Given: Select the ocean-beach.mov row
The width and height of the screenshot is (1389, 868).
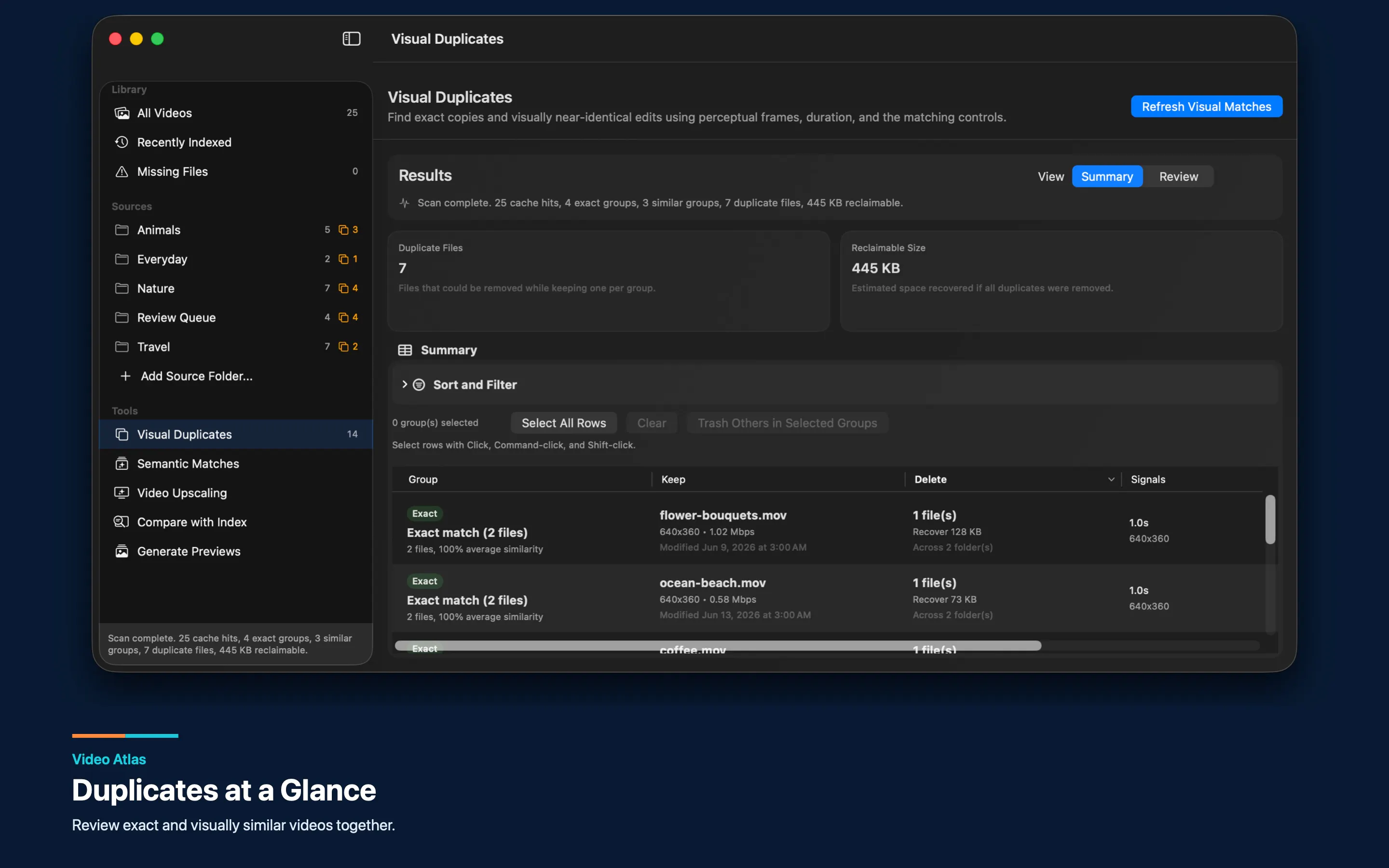Looking at the screenshot, I should pyautogui.click(x=828, y=598).
